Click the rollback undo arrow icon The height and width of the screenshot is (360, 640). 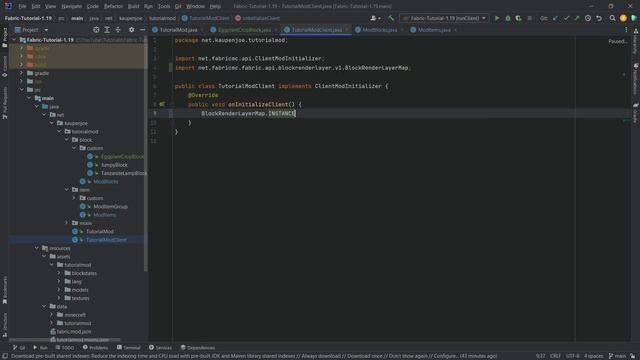click(599, 18)
